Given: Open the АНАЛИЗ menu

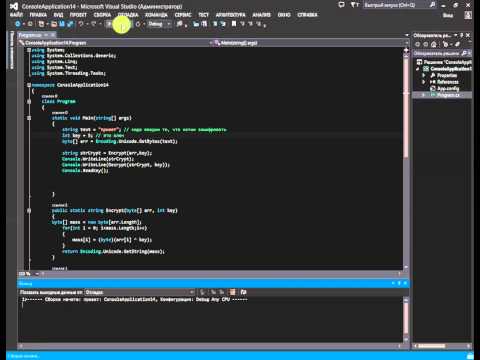Looking at the screenshot, I should tap(261, 15).
